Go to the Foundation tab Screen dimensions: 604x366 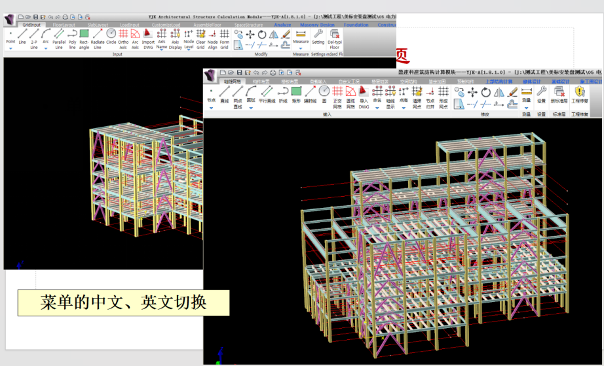coord(356,25)
